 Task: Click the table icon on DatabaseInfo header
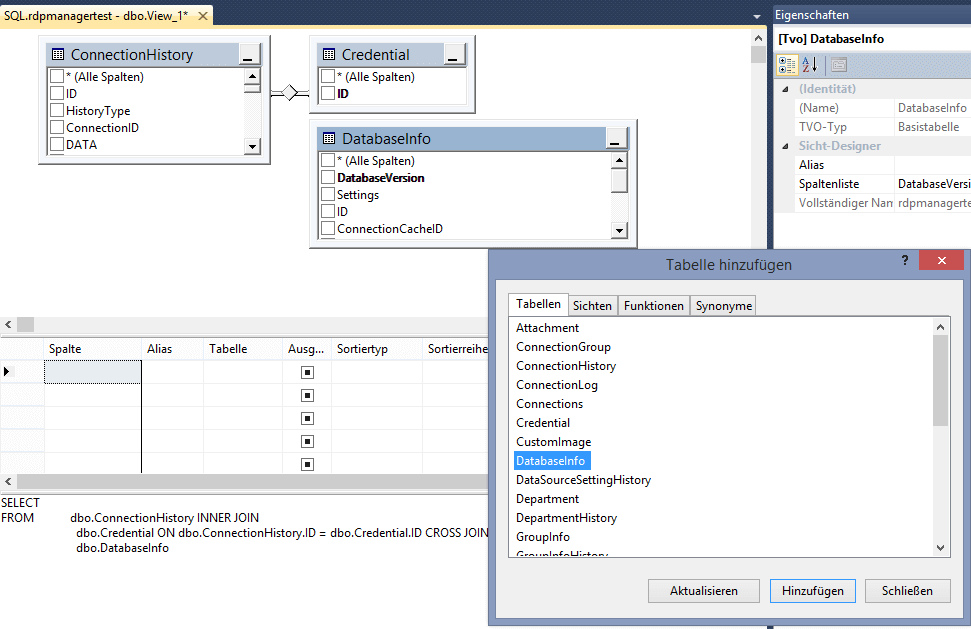point(327,138)
